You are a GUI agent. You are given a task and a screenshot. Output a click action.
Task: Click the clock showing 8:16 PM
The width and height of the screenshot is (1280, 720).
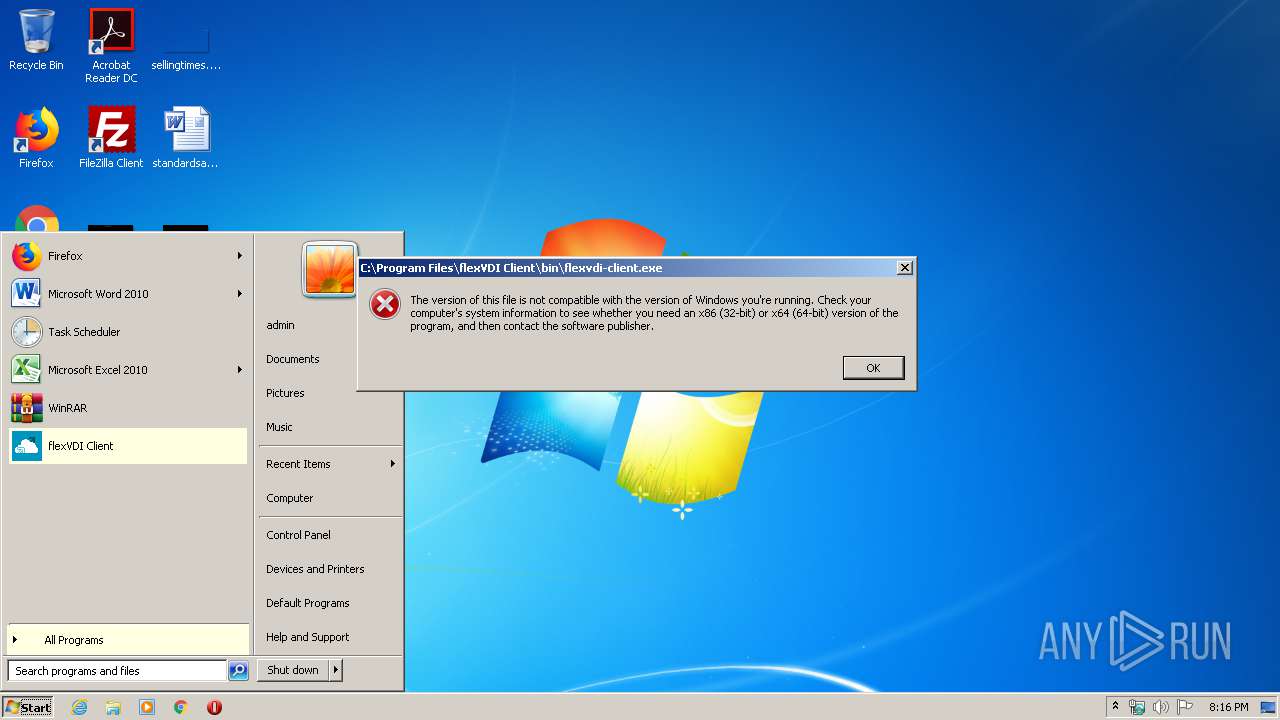tap(1228, 707)
